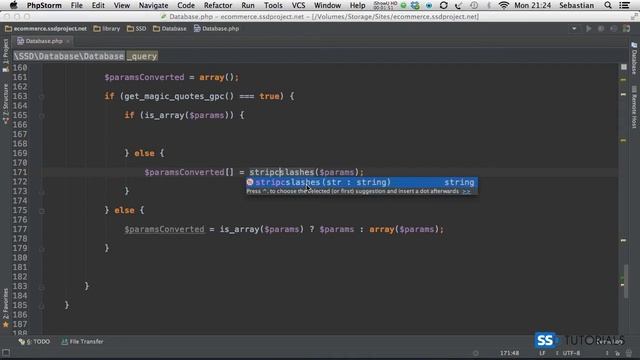Click the library folder breadcrumb
The width and height of the screenshot is (640, 360).
107,29
